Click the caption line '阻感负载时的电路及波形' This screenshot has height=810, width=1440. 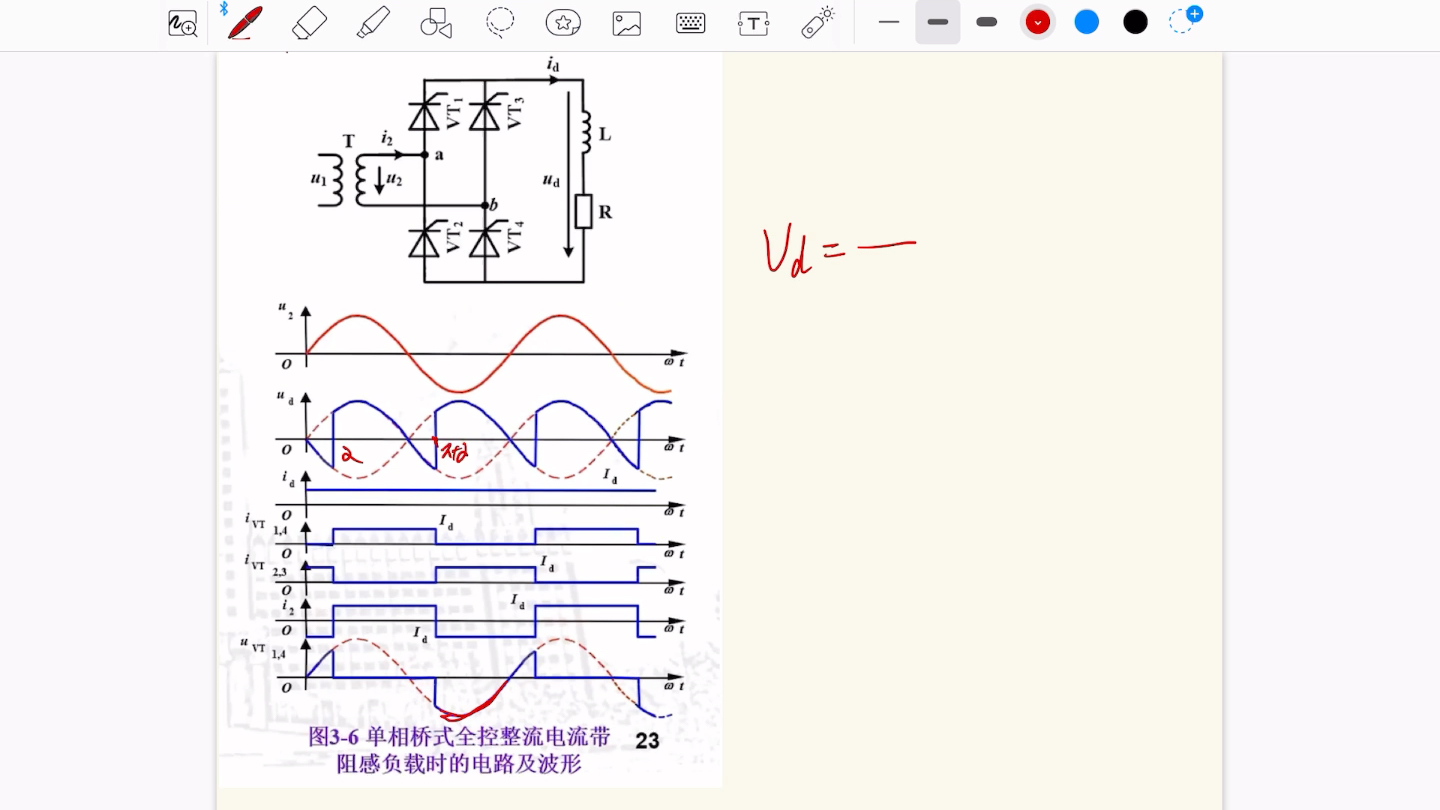click(x=459, y=764)
